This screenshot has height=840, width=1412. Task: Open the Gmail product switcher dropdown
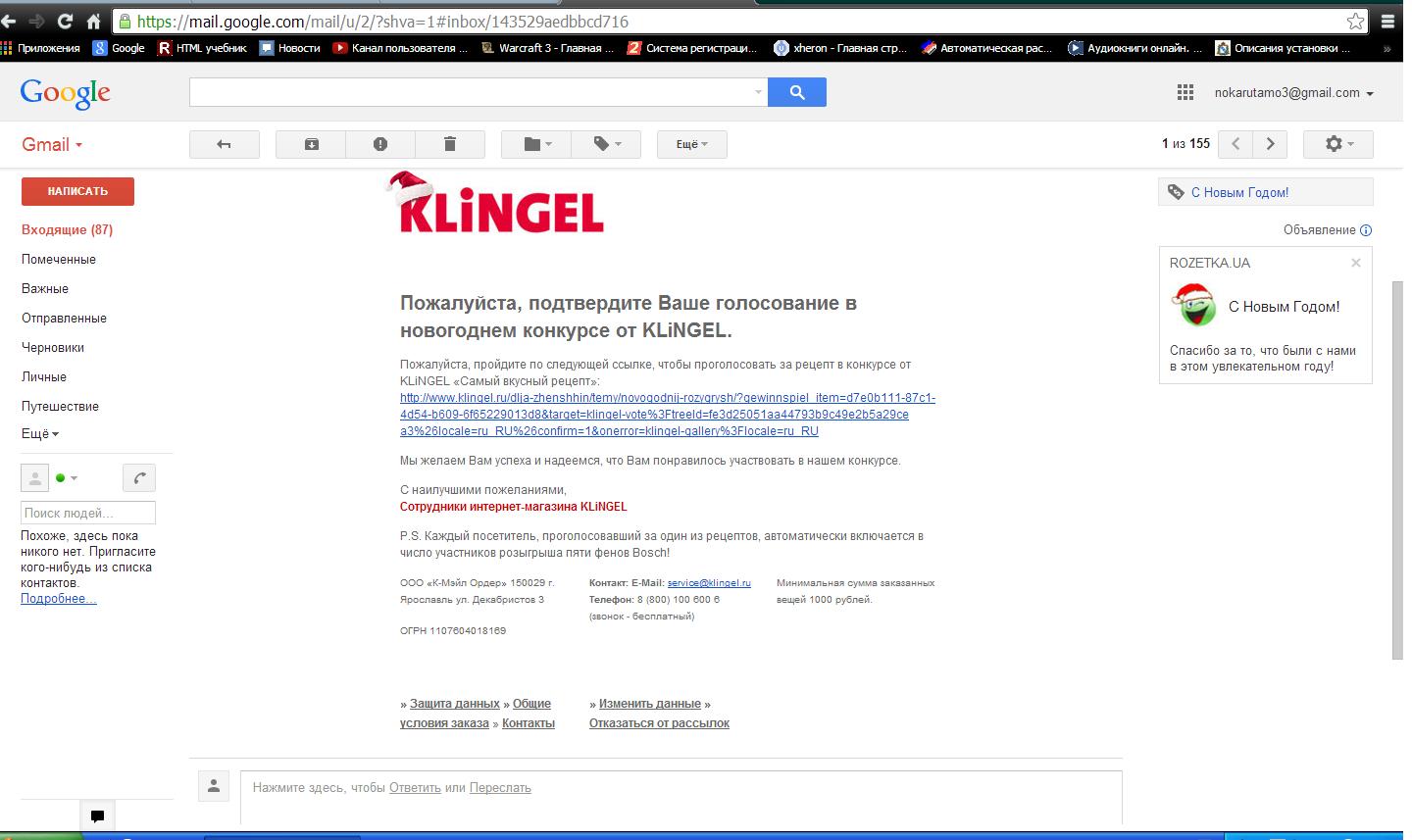point(52,144)
